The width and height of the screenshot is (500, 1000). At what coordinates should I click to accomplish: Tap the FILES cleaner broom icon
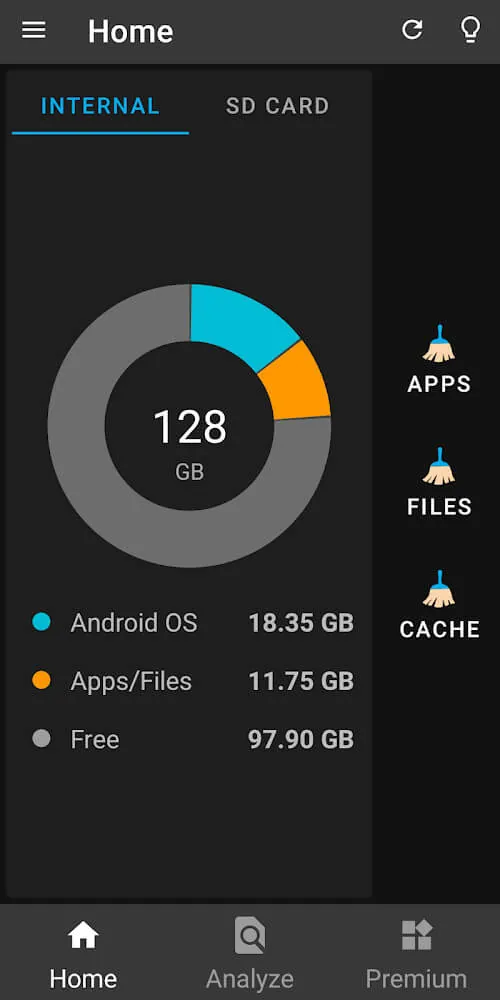click(439, 466)
